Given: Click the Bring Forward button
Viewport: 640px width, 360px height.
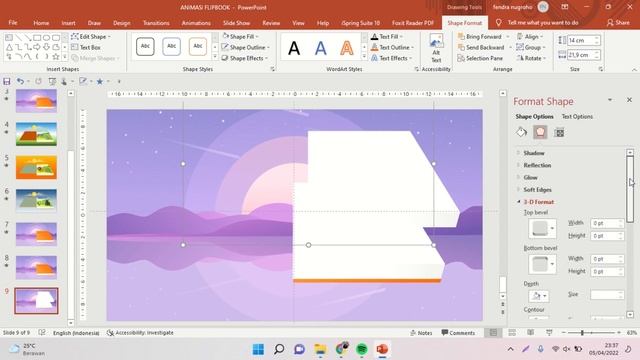Looking at the screenshot, I should coord(480,37).
